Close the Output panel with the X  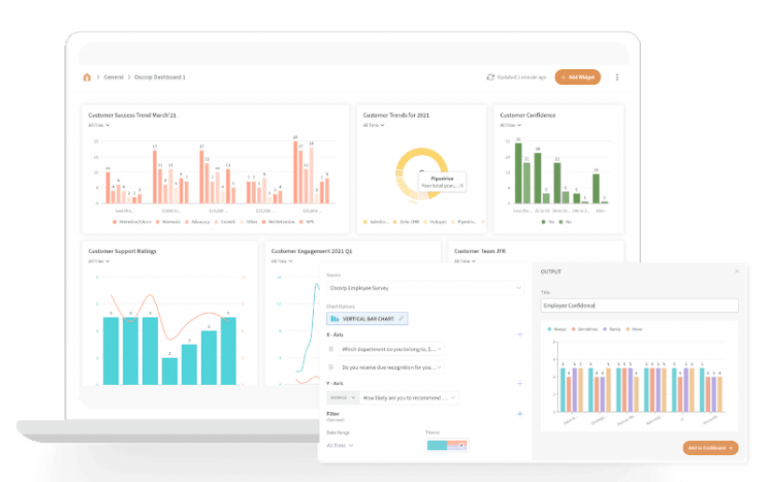point(737,270)
